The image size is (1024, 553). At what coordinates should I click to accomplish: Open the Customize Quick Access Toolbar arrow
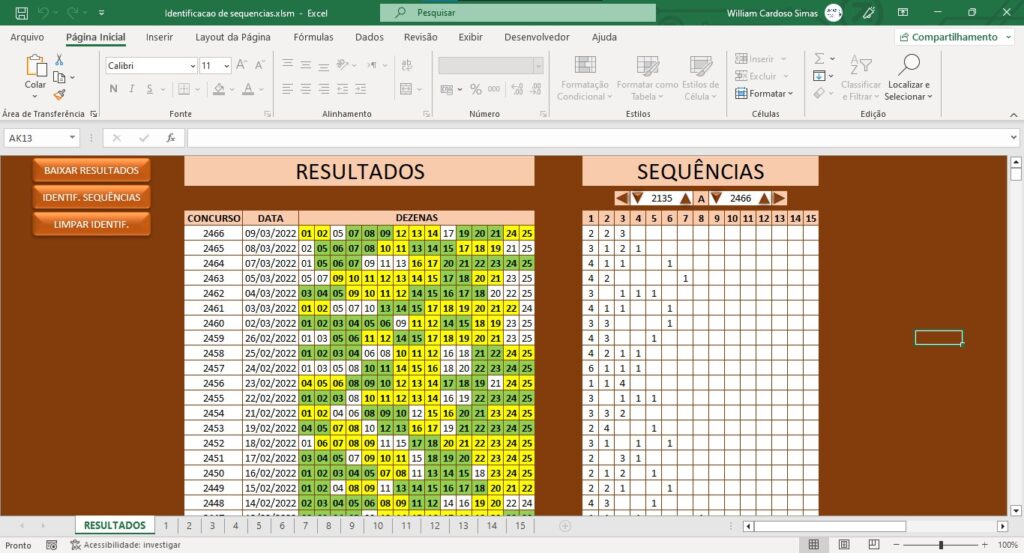101,12
